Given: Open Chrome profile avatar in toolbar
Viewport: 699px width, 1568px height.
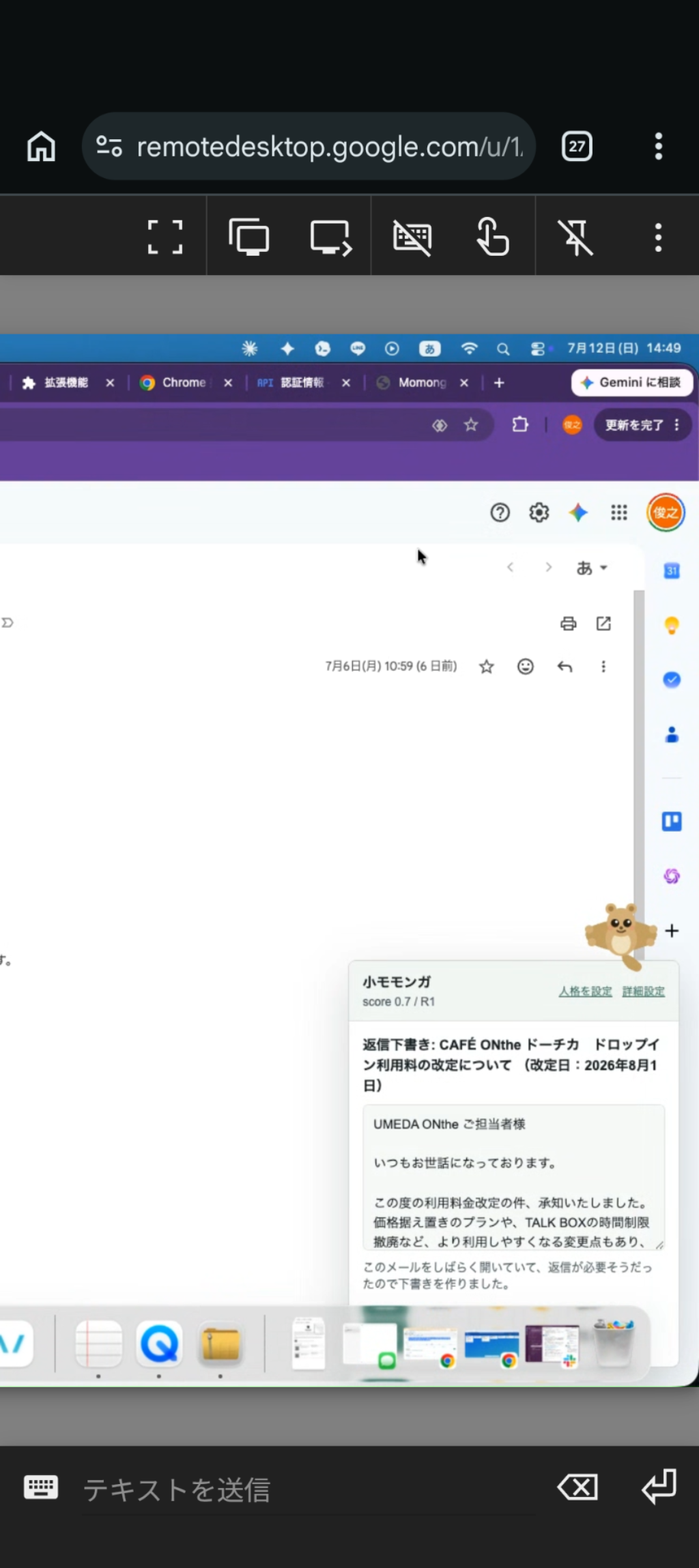Looking at the screenshot, I should pos(572,425).
